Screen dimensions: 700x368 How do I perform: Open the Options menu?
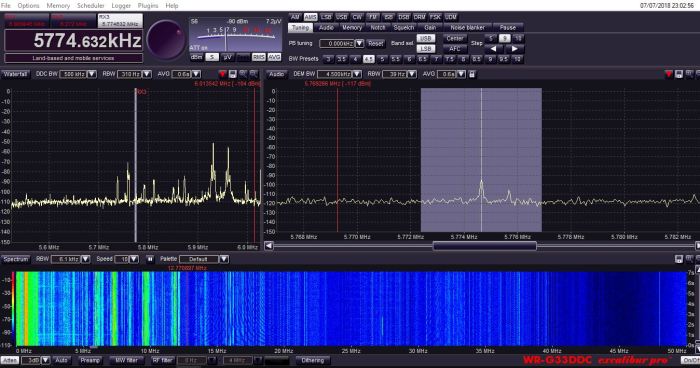28,6
